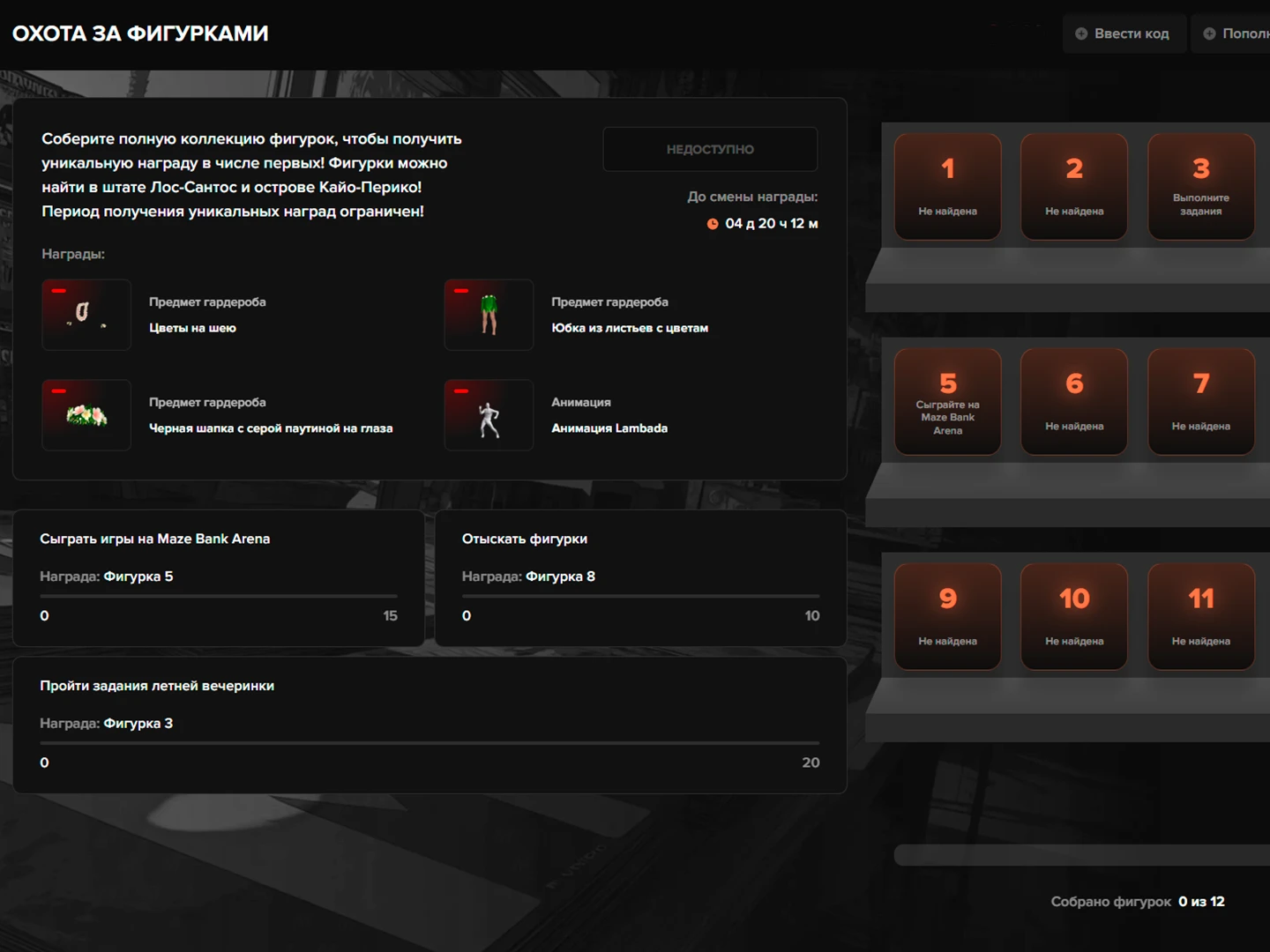
Task: Open the 'Отыскать фигурки' task card
Action: [x=640, y=577]
